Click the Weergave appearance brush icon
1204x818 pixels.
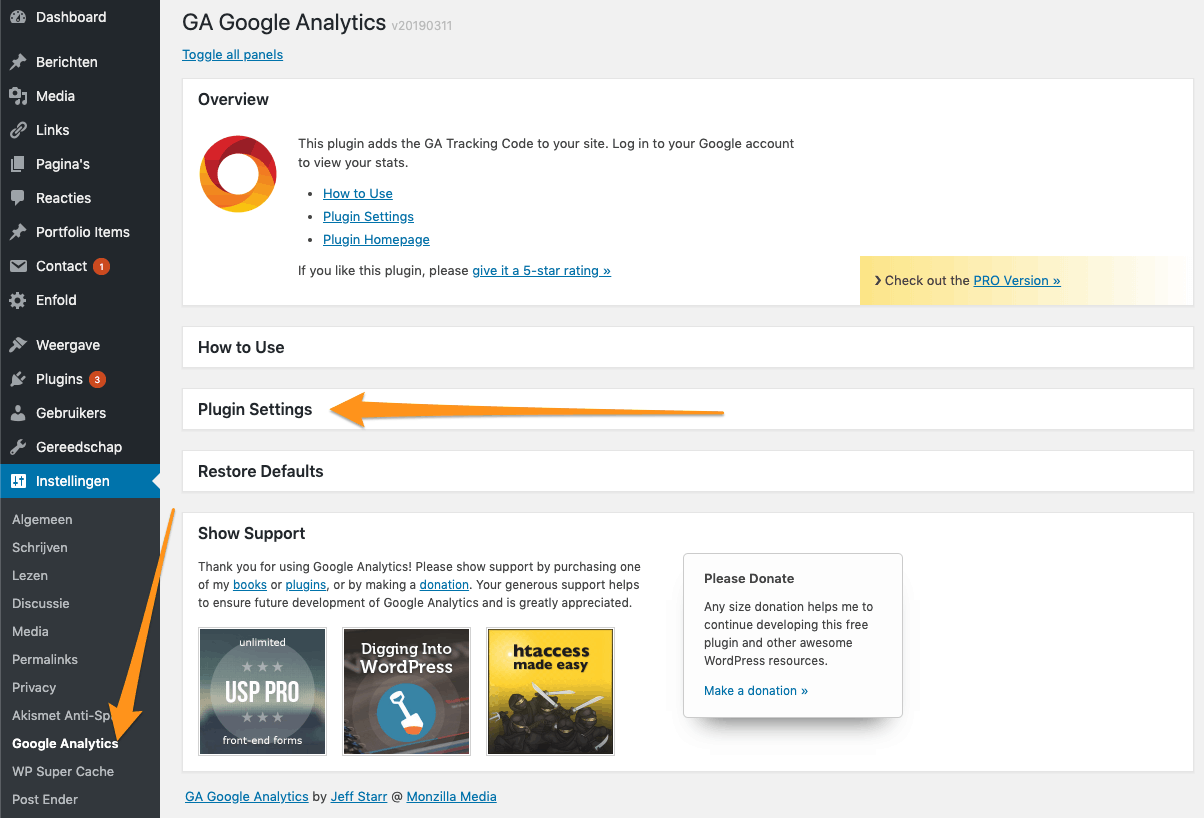click(22, 344)
